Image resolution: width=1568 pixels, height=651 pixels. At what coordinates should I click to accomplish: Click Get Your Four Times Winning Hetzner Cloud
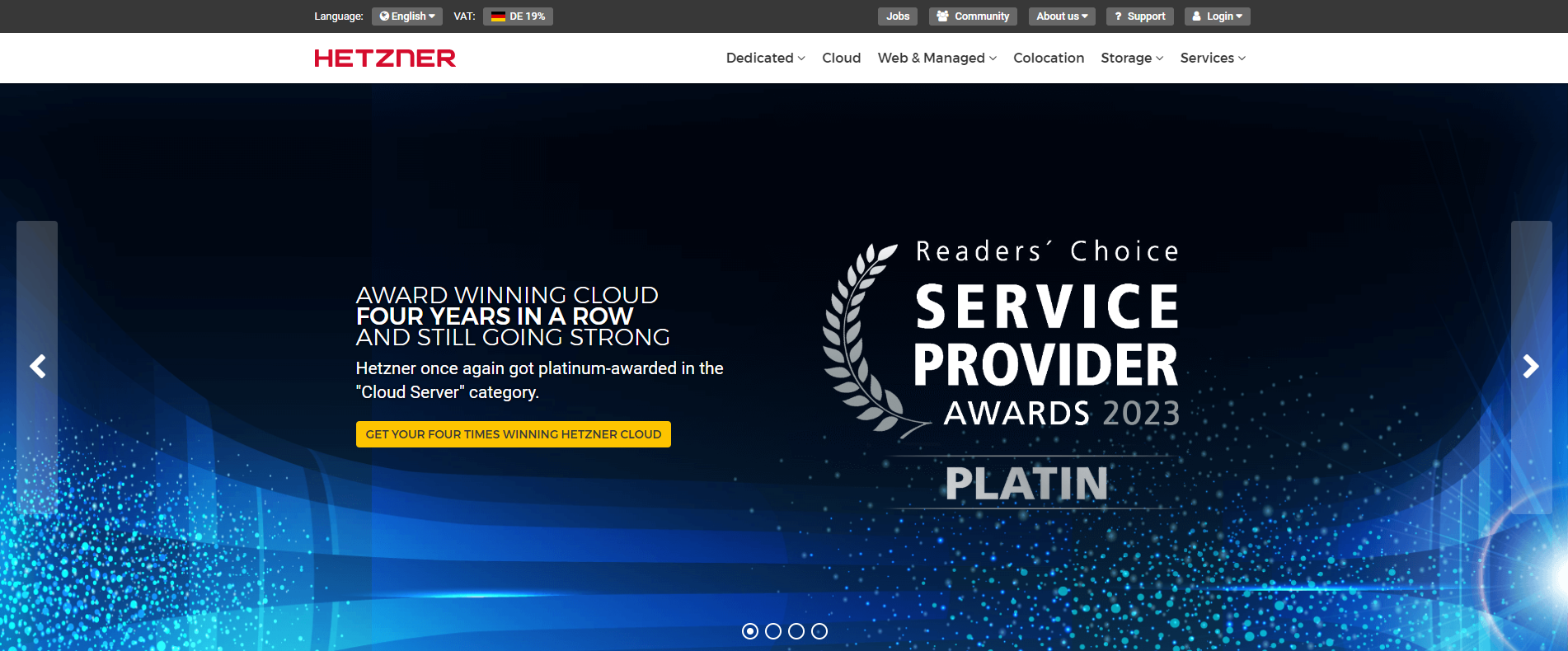514,434
